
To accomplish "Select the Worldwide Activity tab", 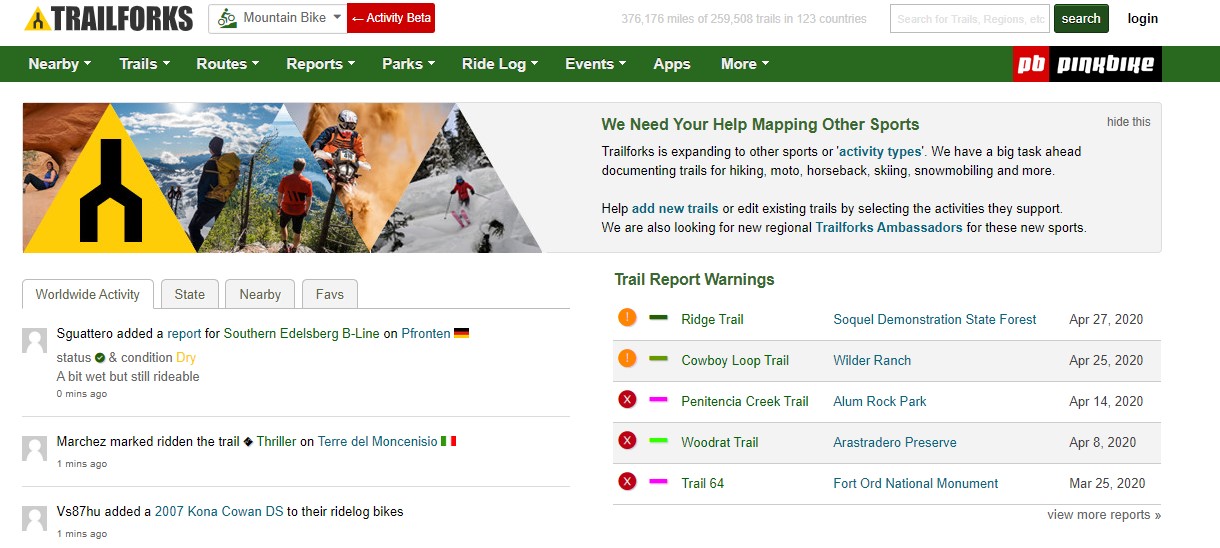I will pyautogui.click(x=87, y=294).
